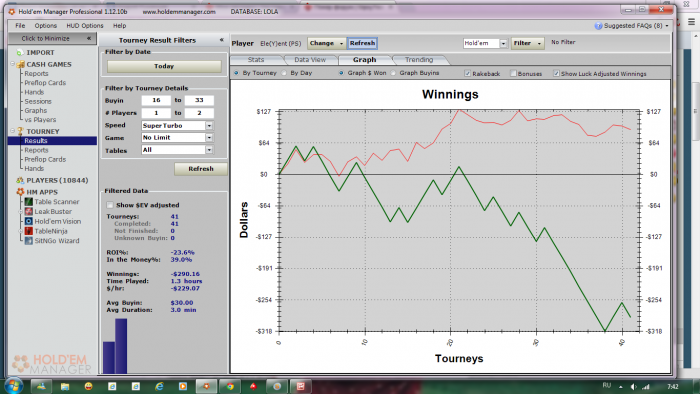Switch to the Trending tab
Viewport: 700px width, 394px height.
click(419, 60)
